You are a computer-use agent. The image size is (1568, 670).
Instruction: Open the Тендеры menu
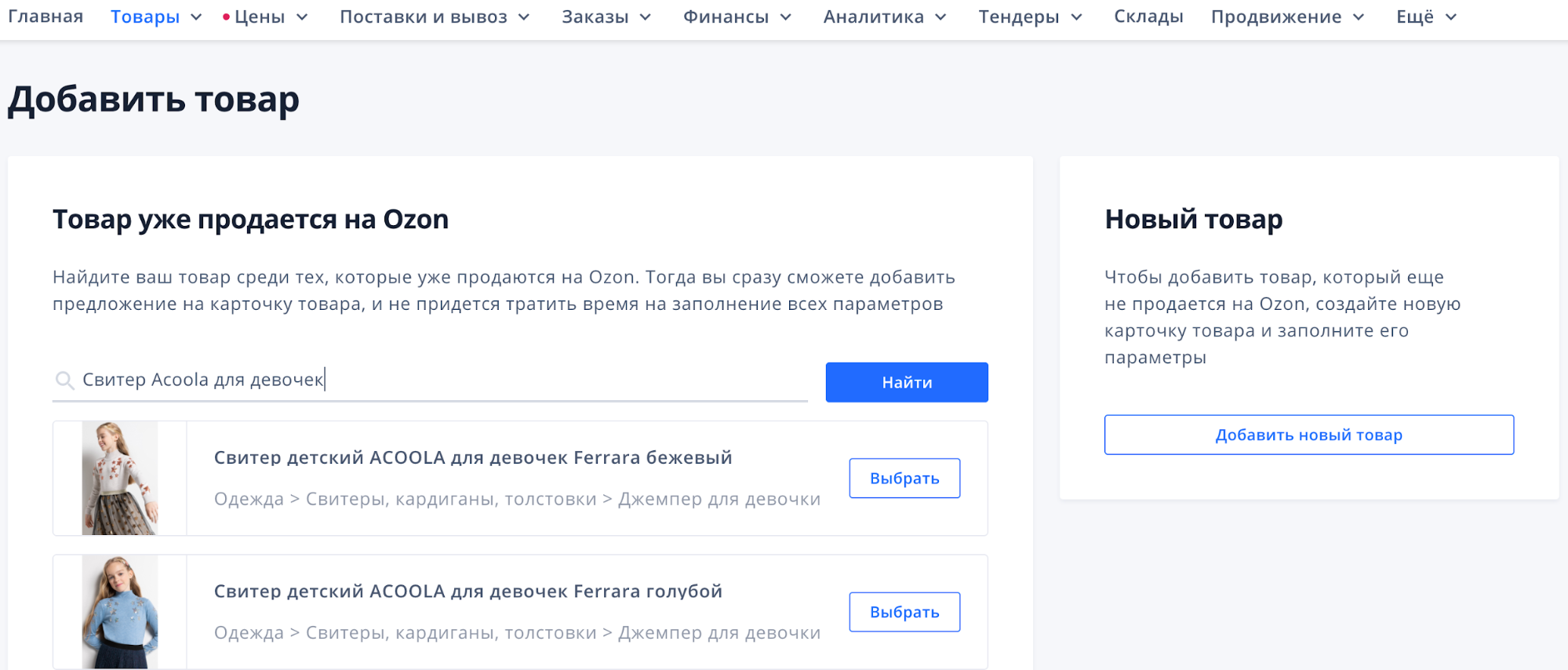[1019, 17]
